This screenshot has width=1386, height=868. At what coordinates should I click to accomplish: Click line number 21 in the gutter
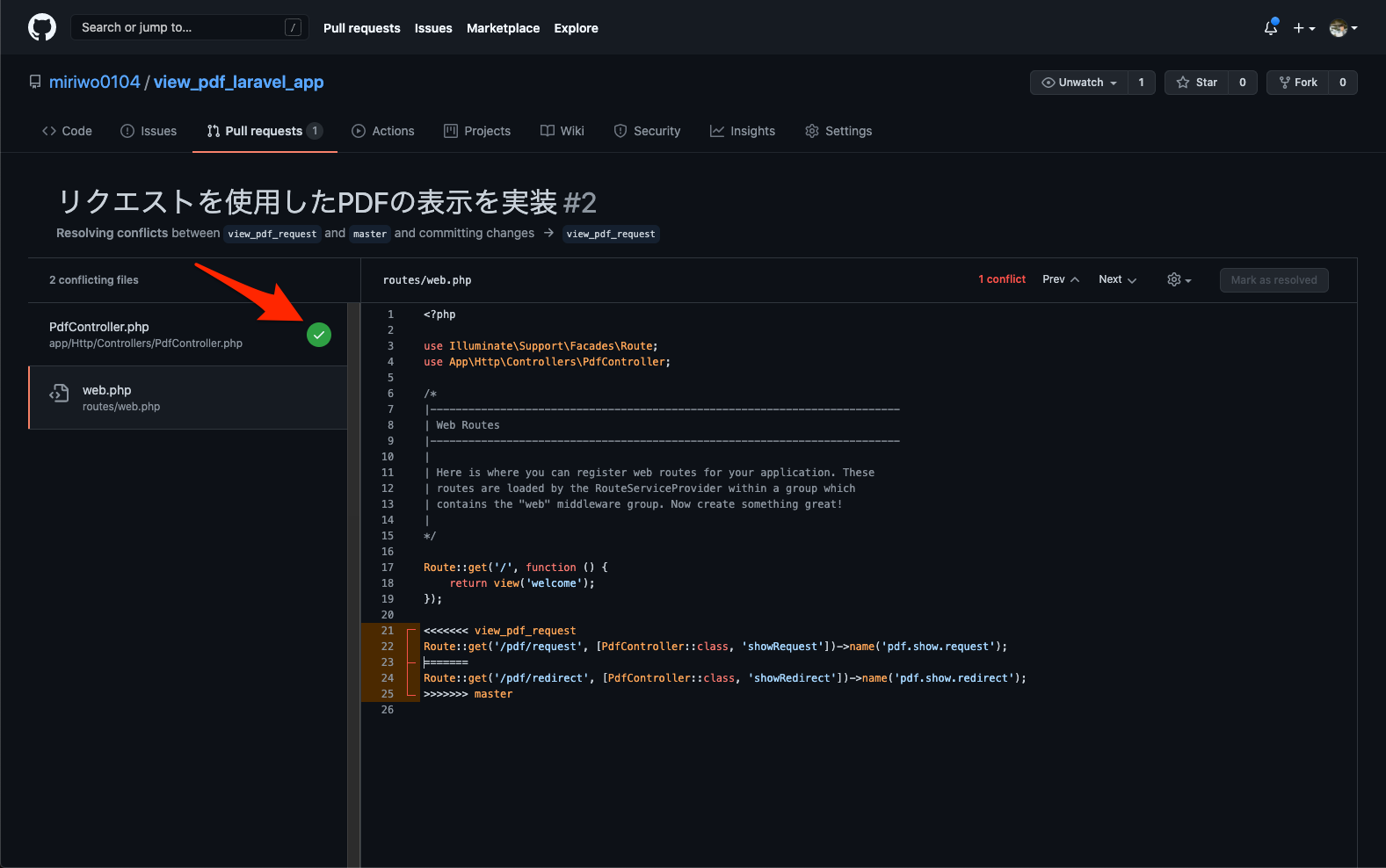coord(388,631)
